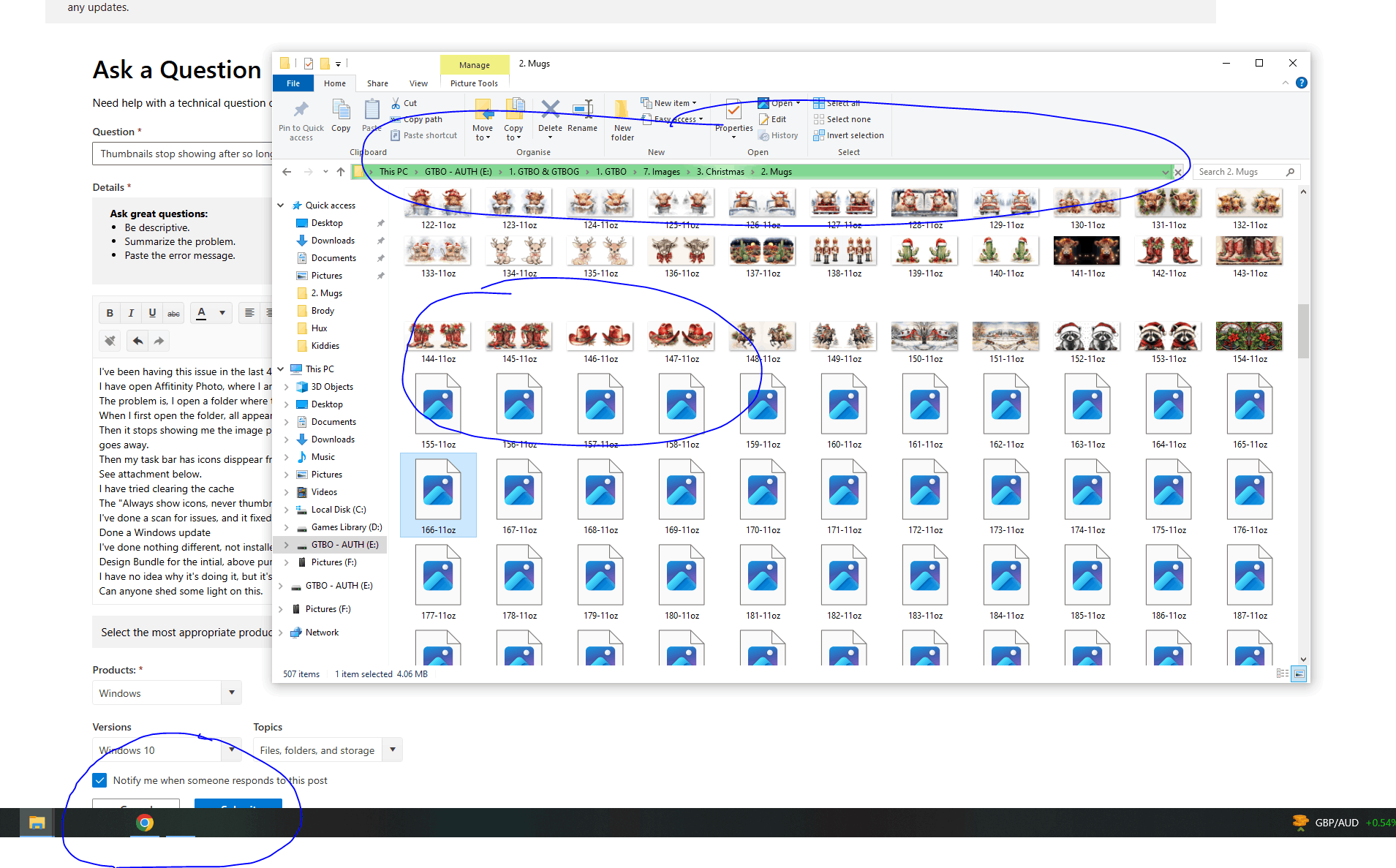
Task: Select Games Library (D:) in tree
Action: pyautogui.click(x=347, y=527)
